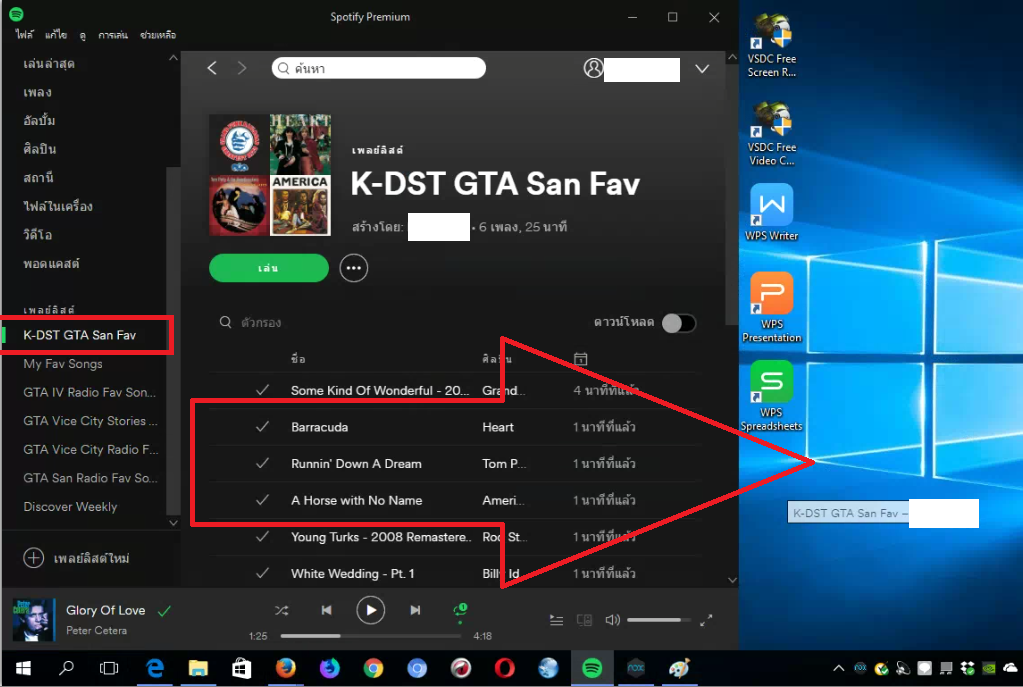Sort by date added calendar icon
Screen dimensions: 1023x687
coord(581,359)
